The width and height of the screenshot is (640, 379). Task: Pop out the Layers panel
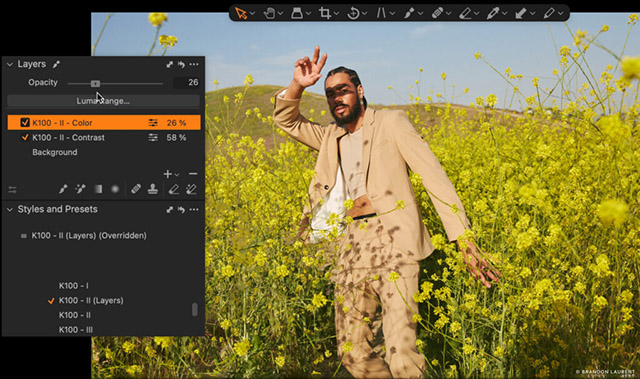(169, 64)
